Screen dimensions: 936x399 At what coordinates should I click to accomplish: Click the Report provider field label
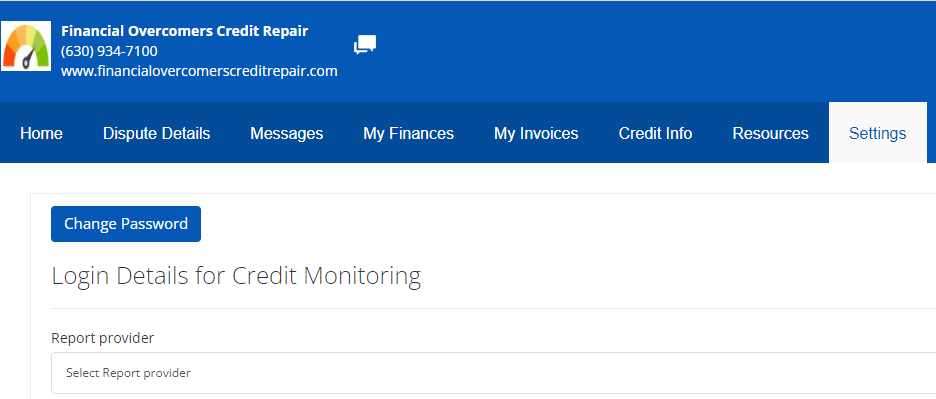click(103, 338)
